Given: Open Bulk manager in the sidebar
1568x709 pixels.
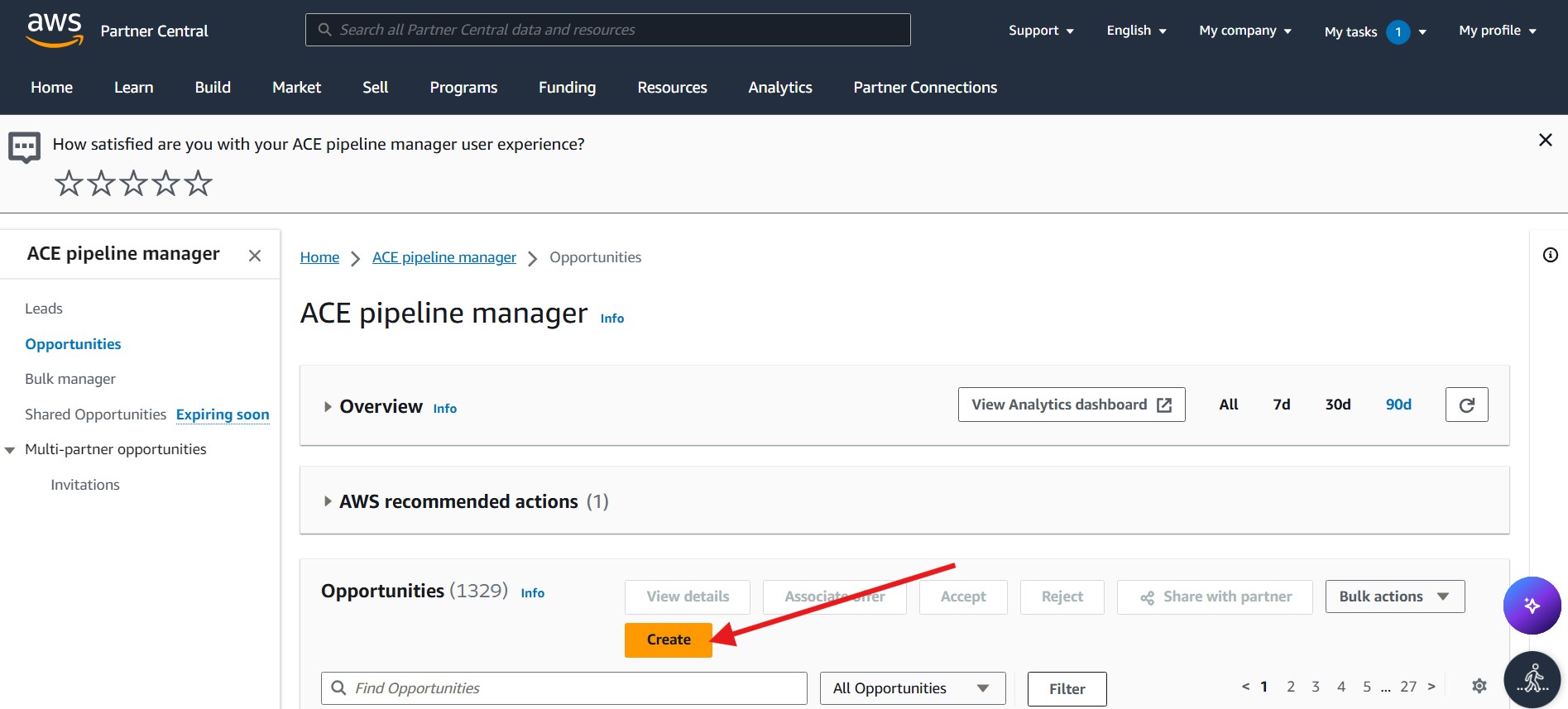Looking at the screenshot, I should (70, 379).
